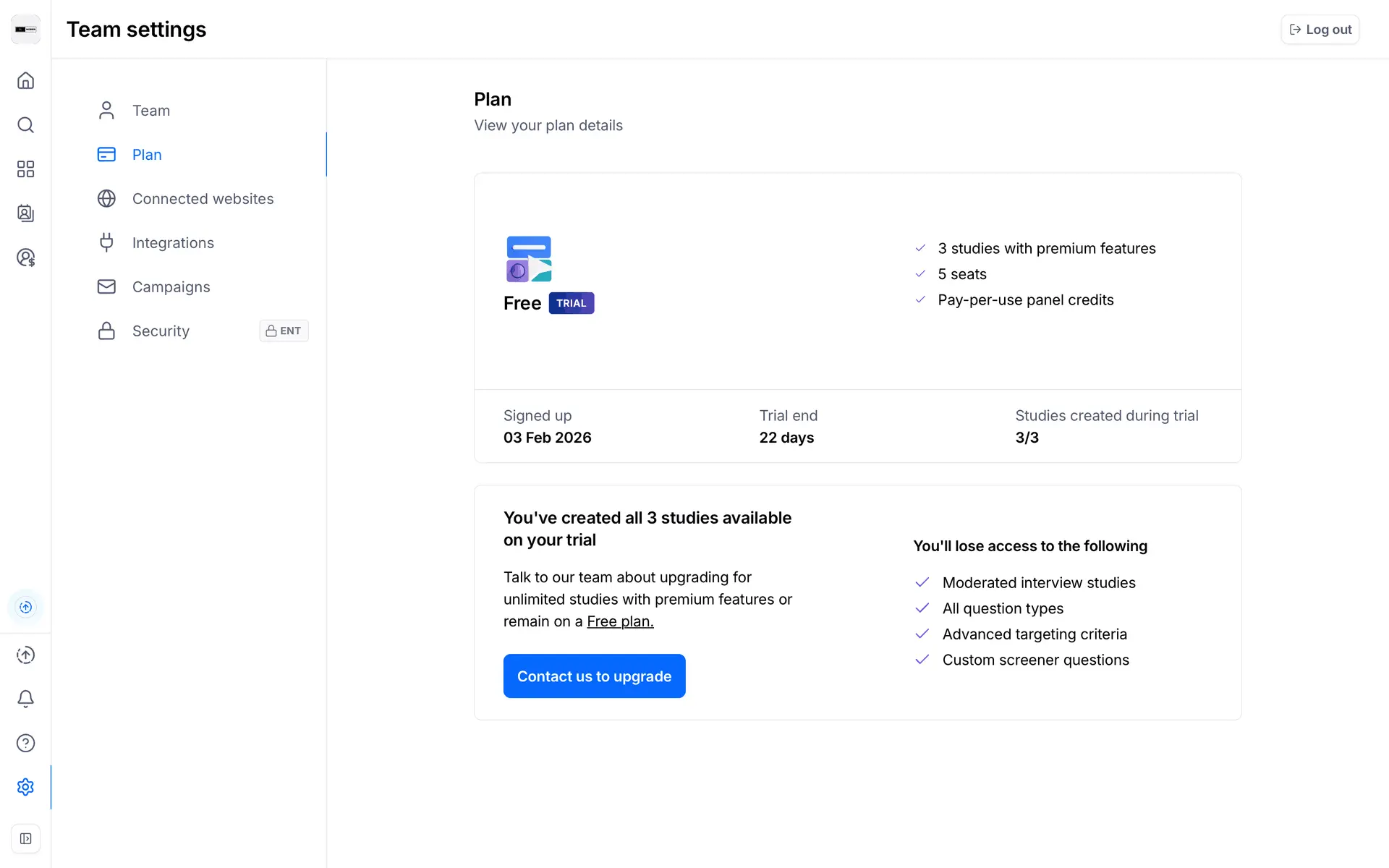Click the Contact us to upgrade button
Screen dimensions: 1389x868
tap(594, 676)
